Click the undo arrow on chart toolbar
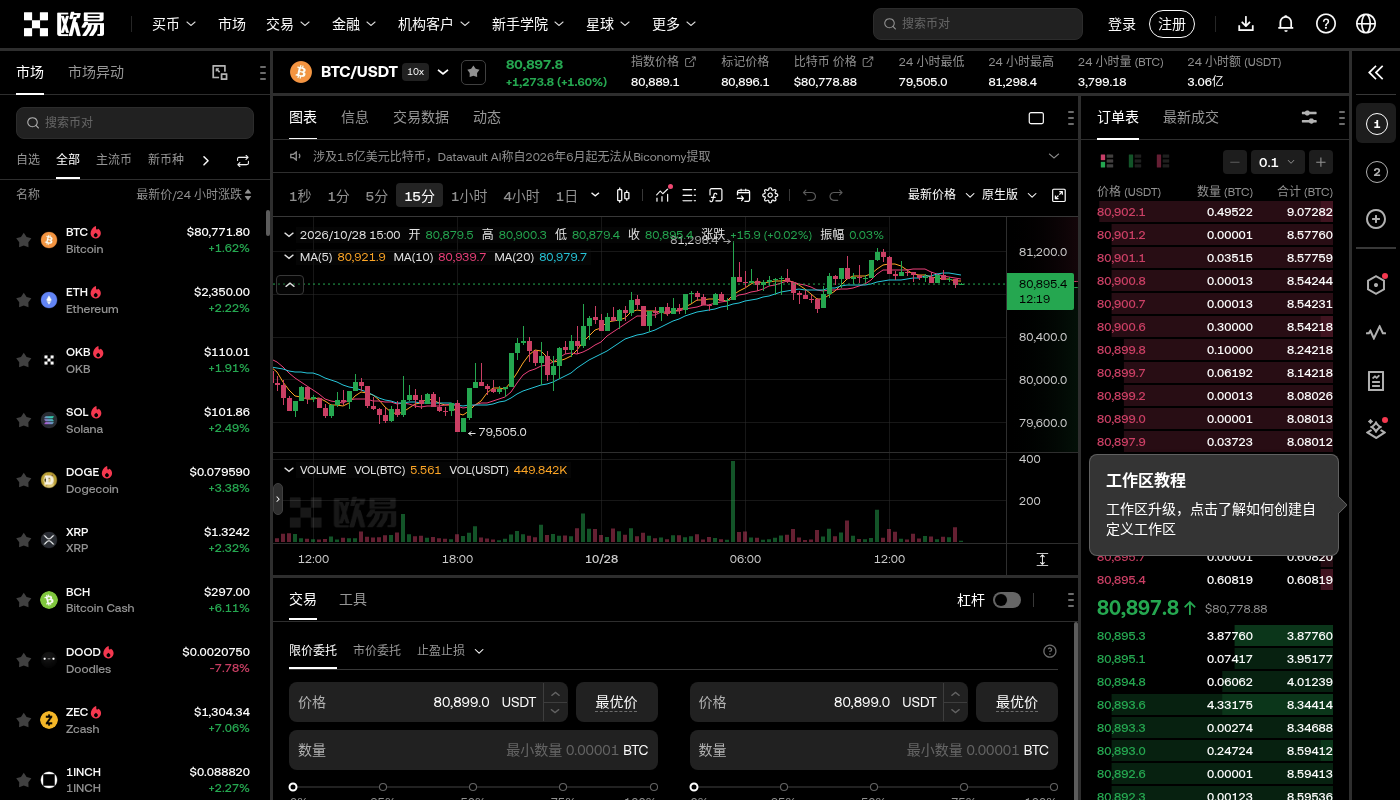 (x=809, y=195)
